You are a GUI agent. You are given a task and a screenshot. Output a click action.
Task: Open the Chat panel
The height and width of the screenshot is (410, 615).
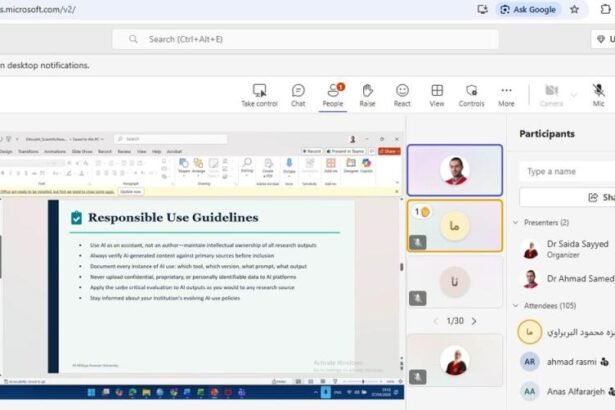point(298,94)
